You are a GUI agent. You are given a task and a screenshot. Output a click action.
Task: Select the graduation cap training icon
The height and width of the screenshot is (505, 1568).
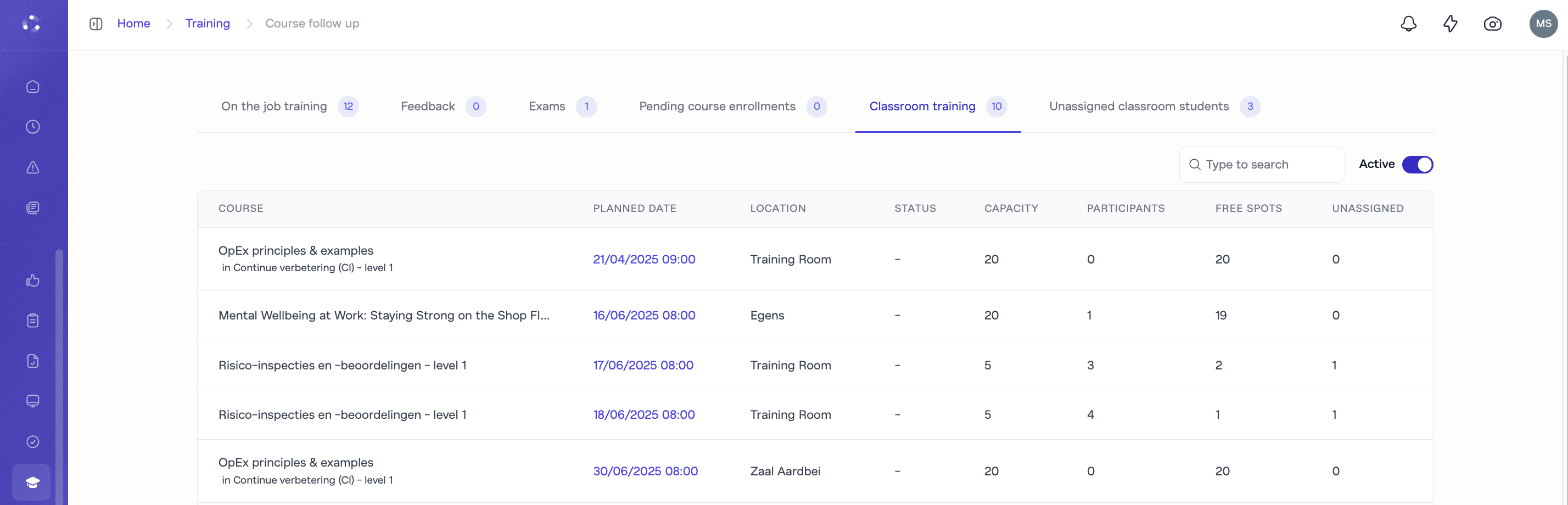pyautogui.click(x=32, y=482)
